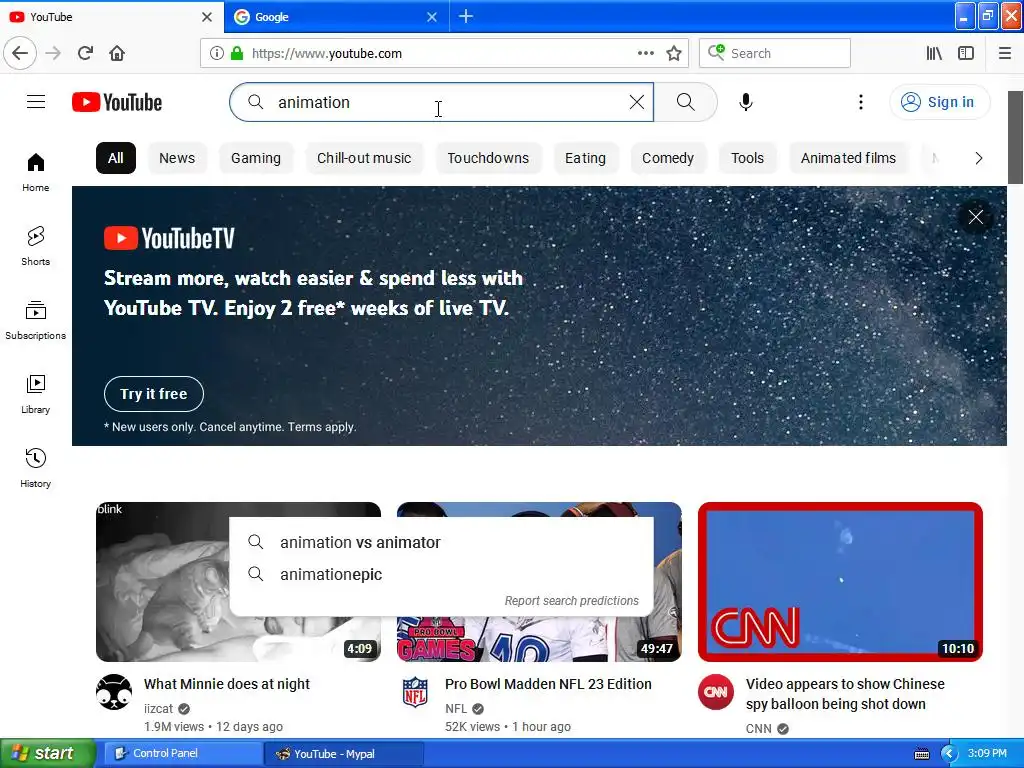1024x768 pixels.
Task: Open the browser Library icon
Action: (934, 53)
